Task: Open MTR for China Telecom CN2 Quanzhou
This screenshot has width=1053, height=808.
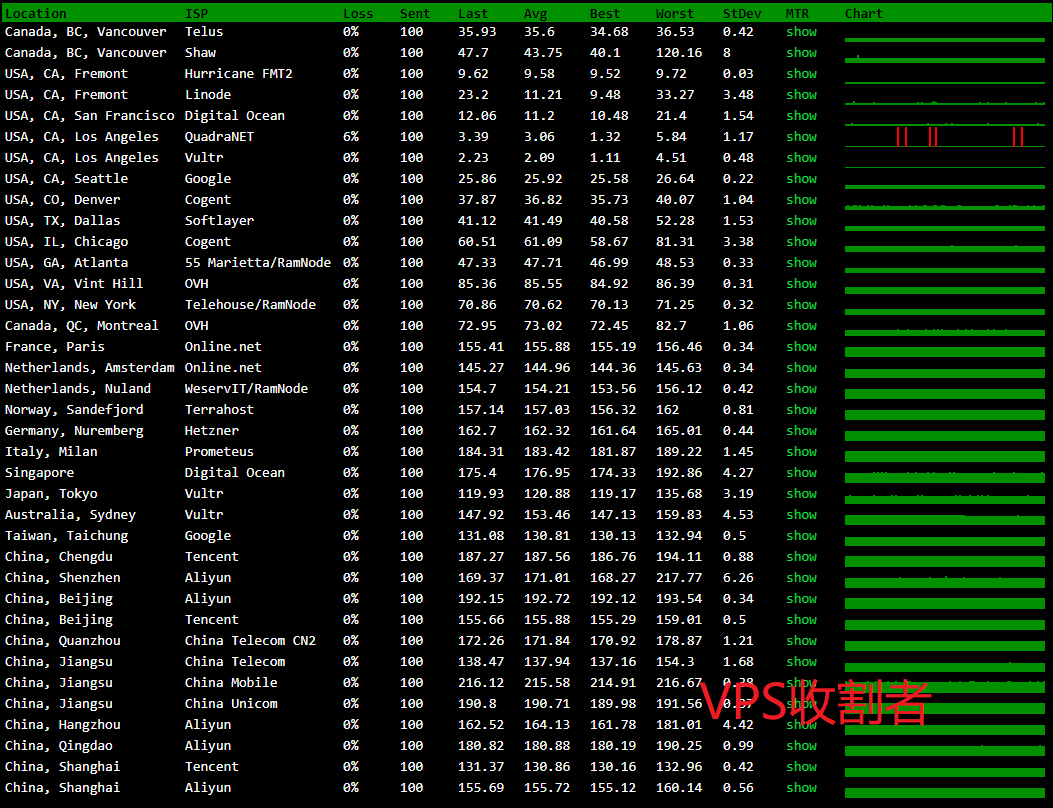Action: pyautogui.click(x=801, y=641)
